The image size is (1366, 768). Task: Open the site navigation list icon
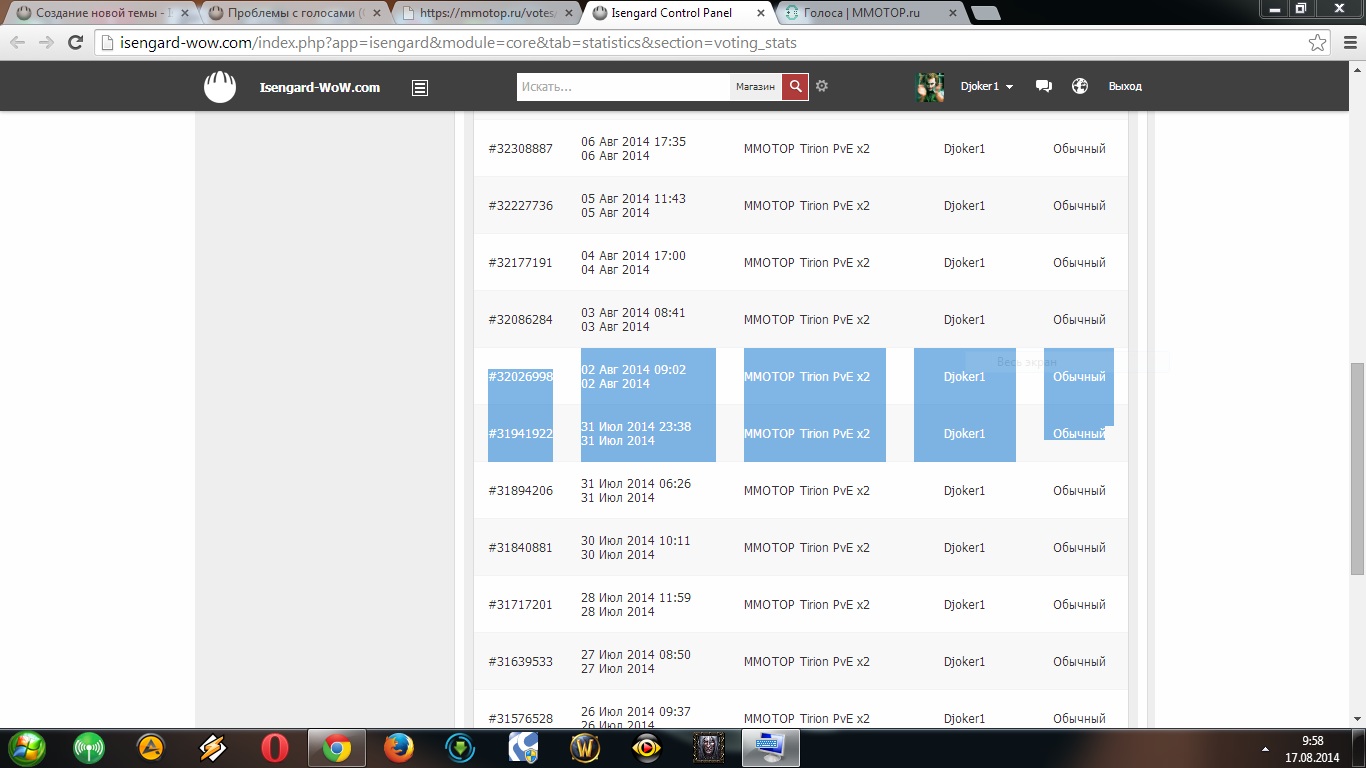tap(420, 88)
